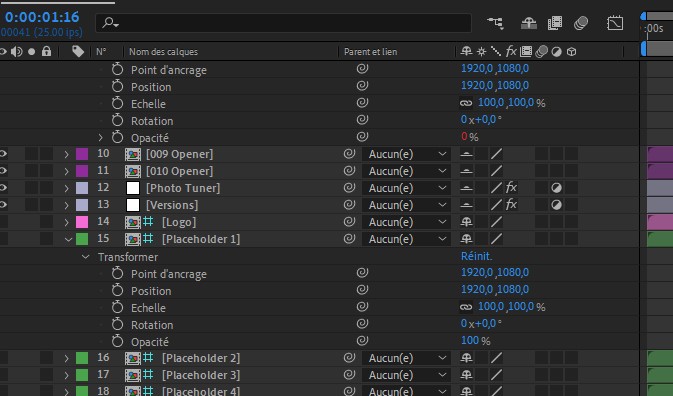Select the [Placeholder 2] layer name
Viewport: 673px width, 396px height.
[201, 358]
